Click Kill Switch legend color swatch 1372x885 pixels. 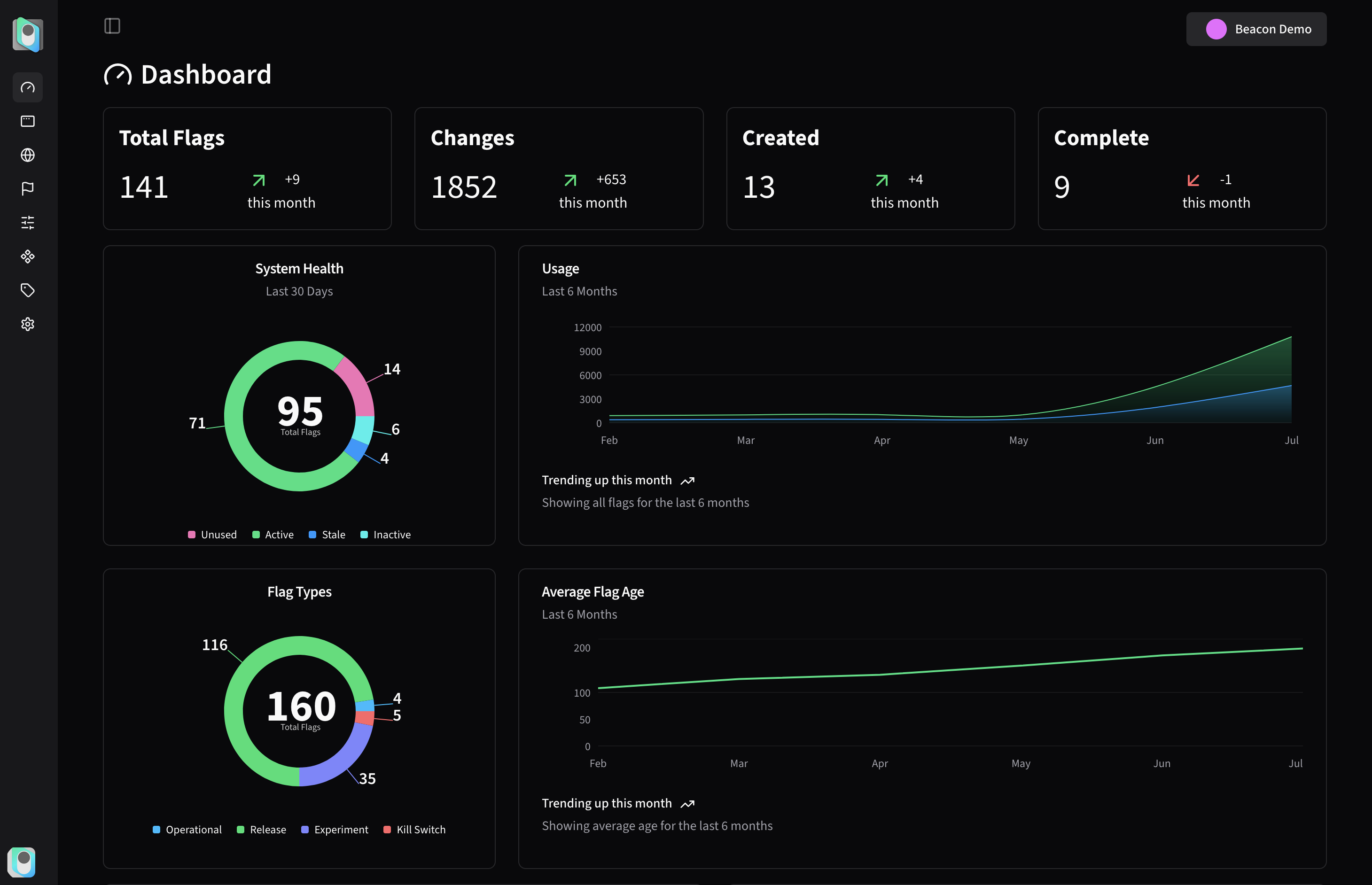coord(387,829)
